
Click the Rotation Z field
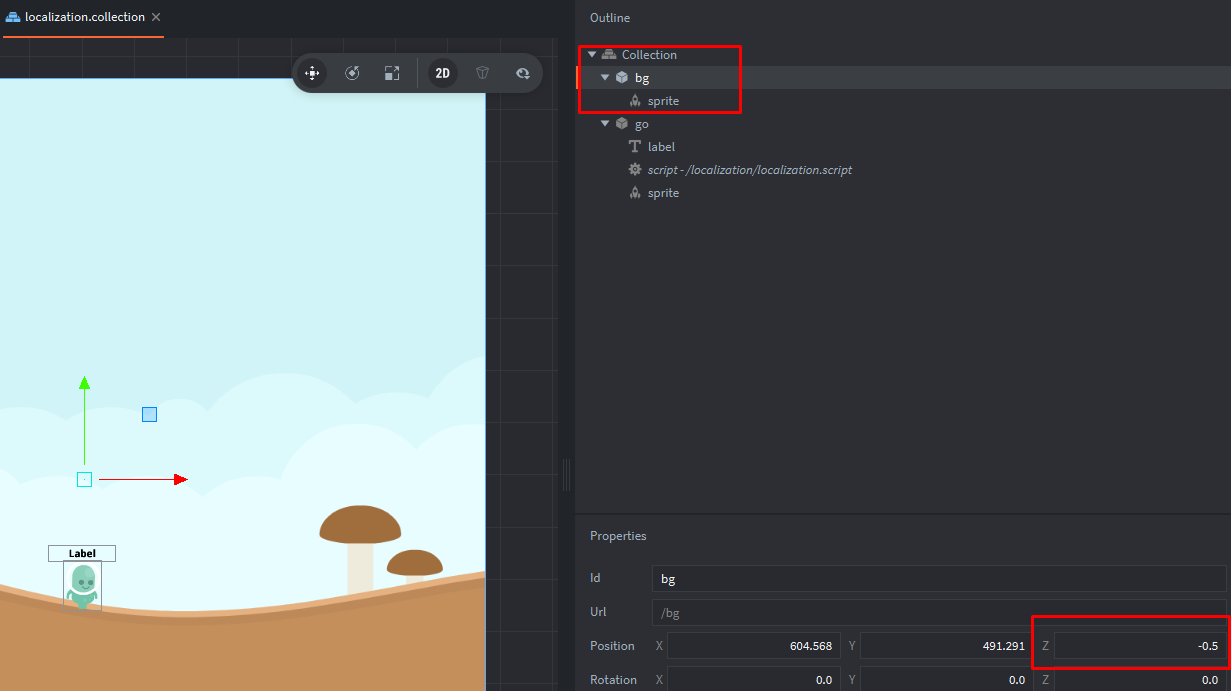1140,679
